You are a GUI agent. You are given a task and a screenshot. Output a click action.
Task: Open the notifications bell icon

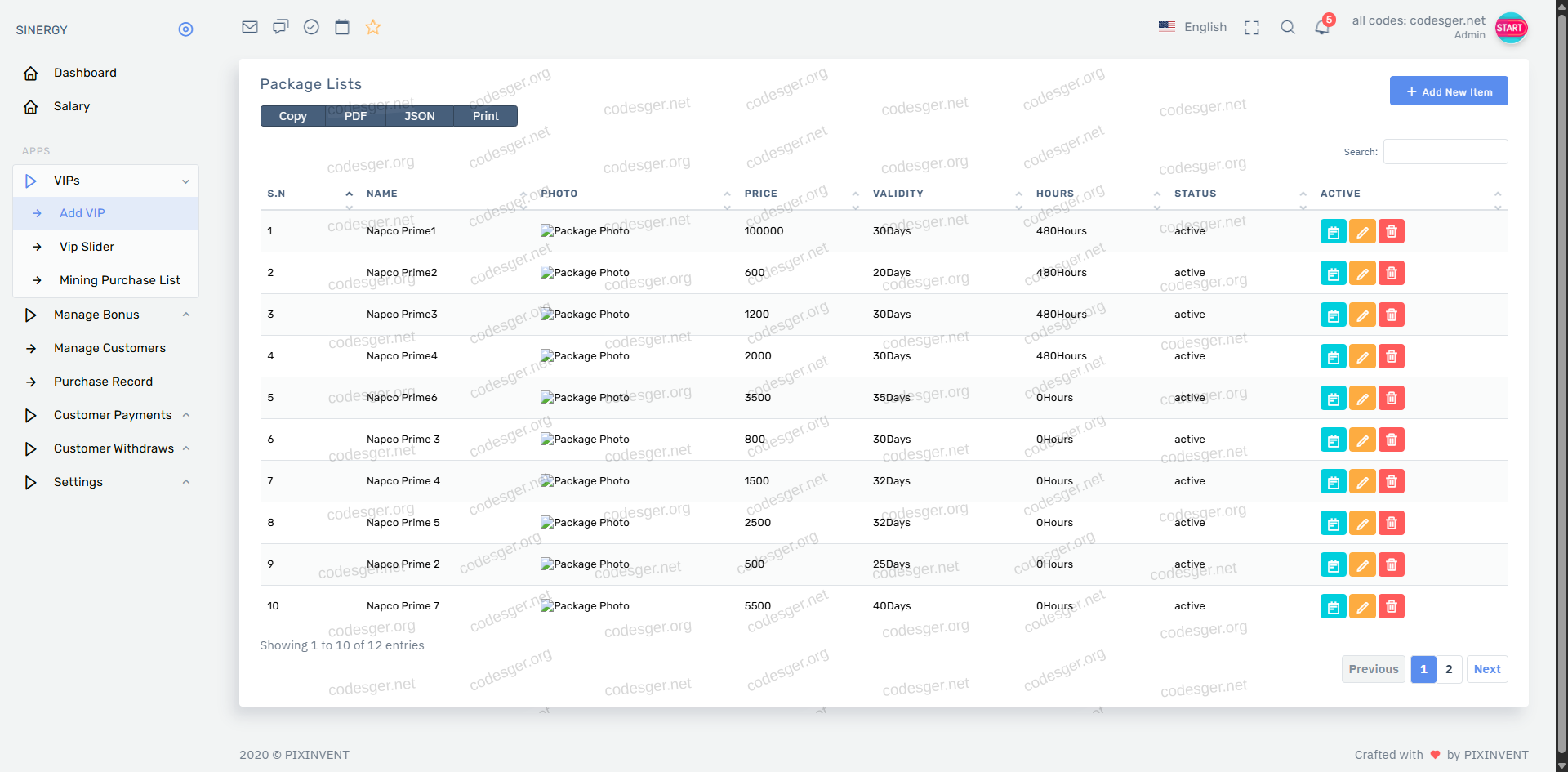tap(1322, 27)
